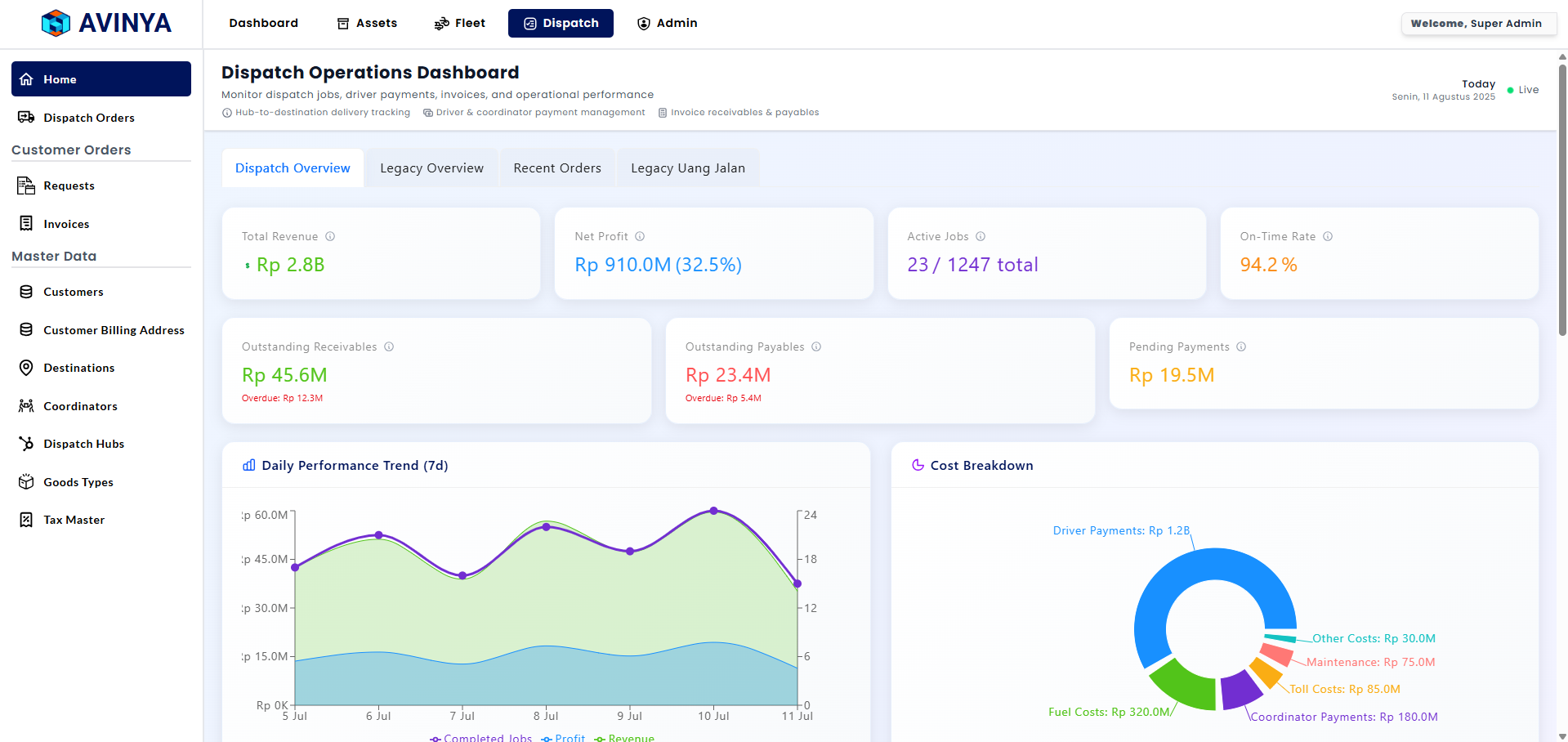The width and height of the screenshot is (1568, 742).
Task: Navigate to Invoices in the sidebar
Action: (x=65, y=223)
